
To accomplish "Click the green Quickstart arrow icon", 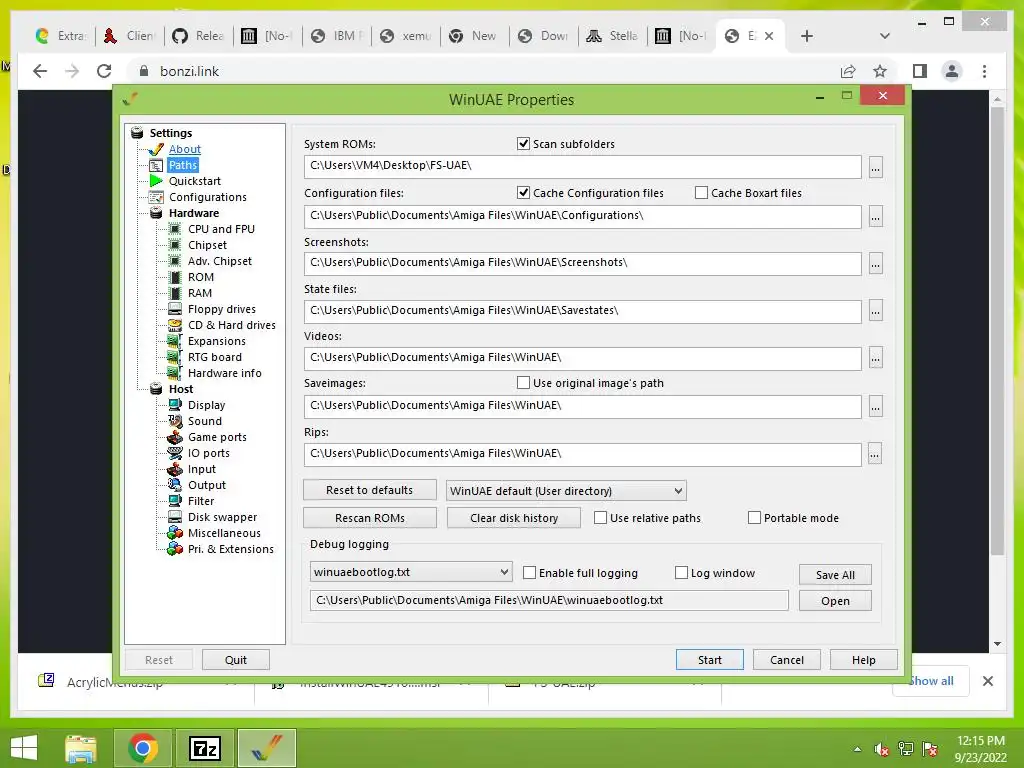I will (156, 181).
